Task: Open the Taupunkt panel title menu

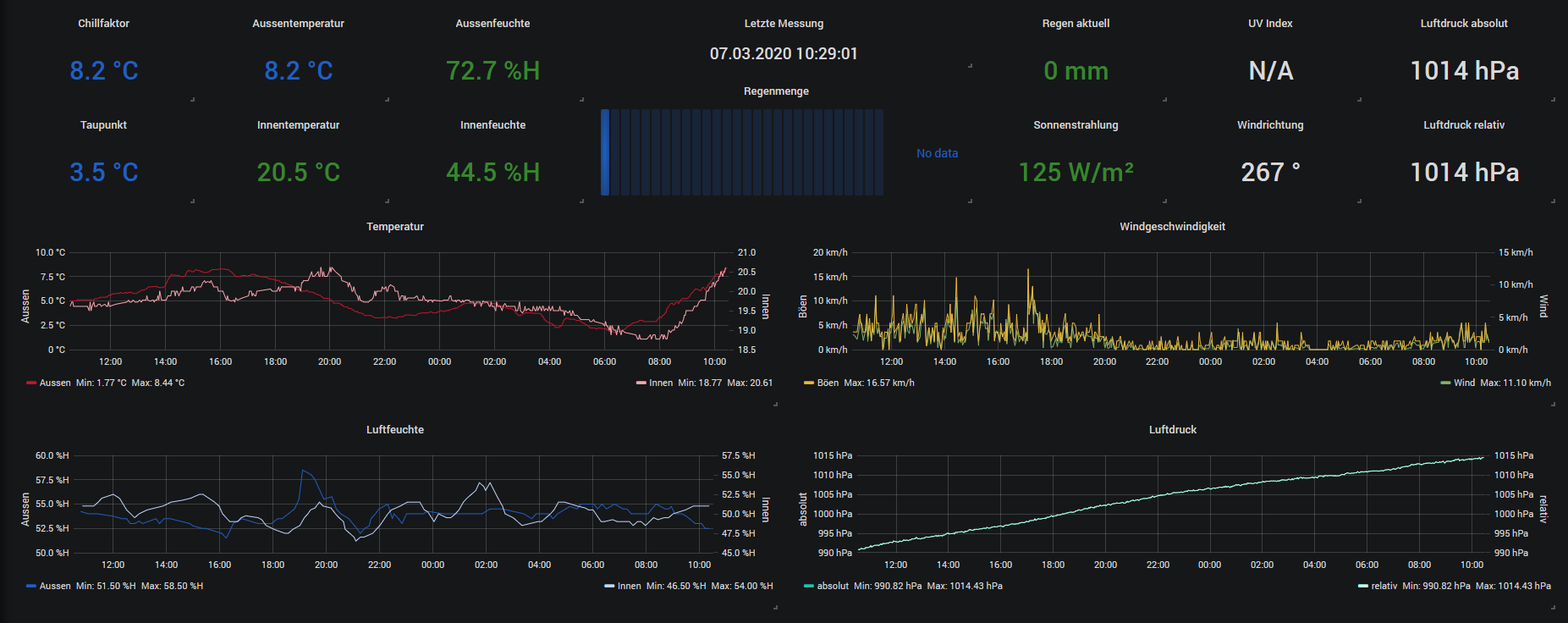Action: [x=103, y=125]
